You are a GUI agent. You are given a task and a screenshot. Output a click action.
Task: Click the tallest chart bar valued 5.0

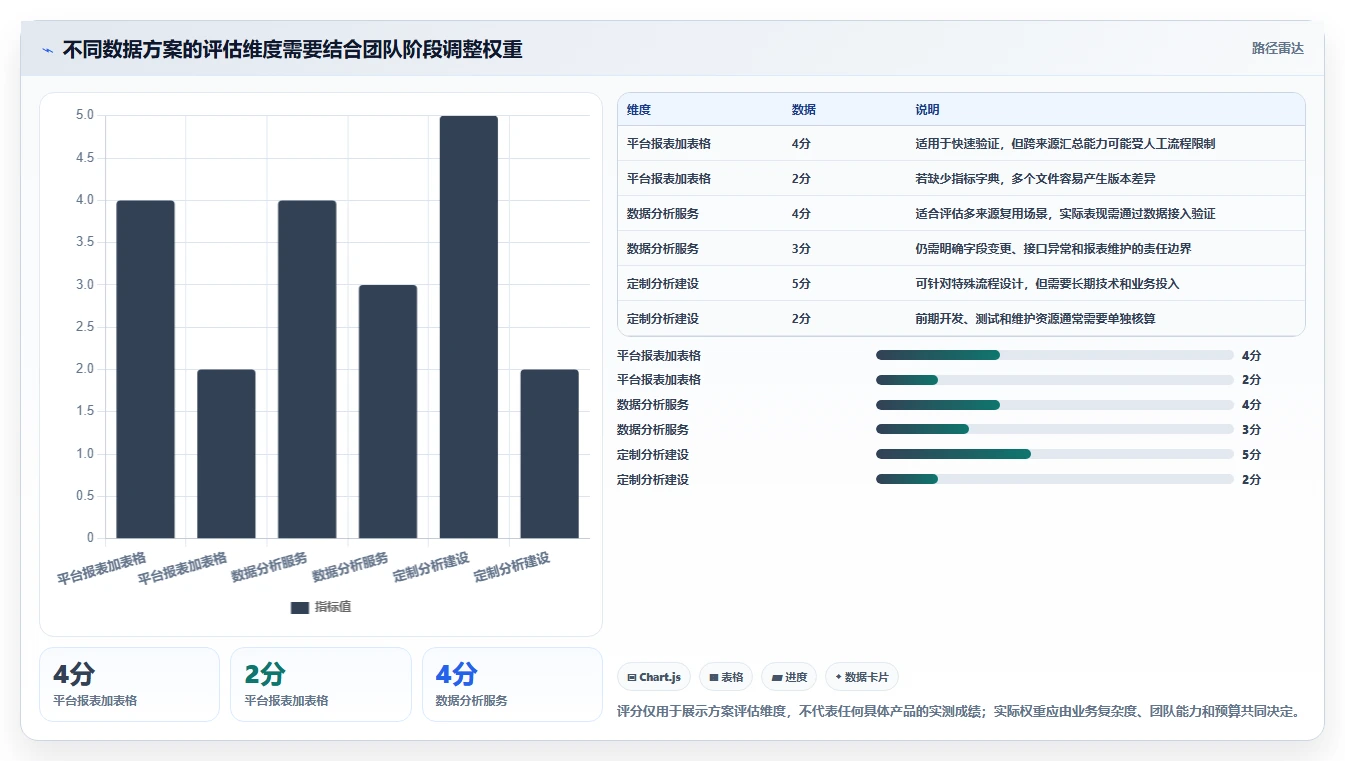click(469, 327)
